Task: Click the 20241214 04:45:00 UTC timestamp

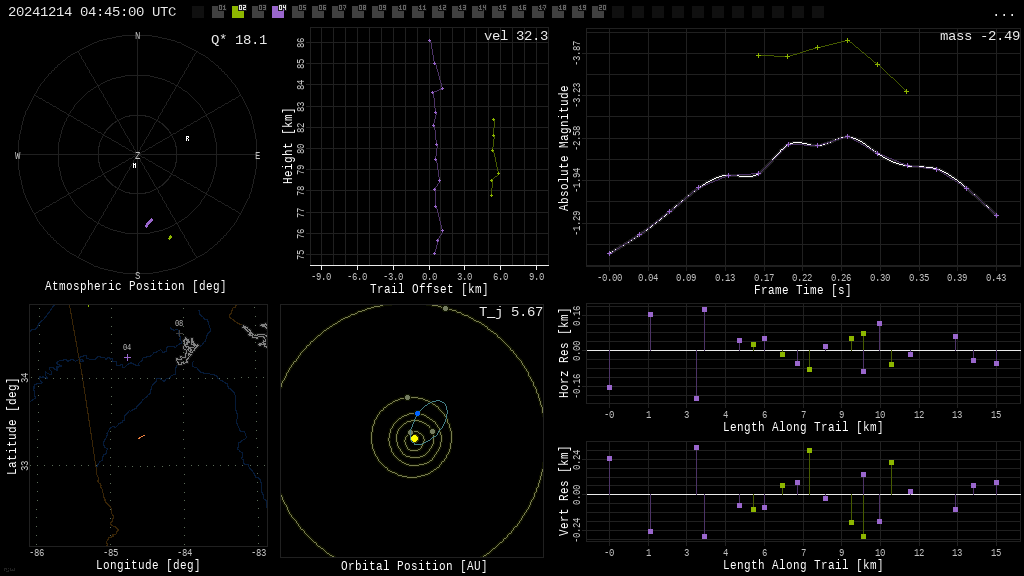Action: pyautogui.click(x=92, y=12)
